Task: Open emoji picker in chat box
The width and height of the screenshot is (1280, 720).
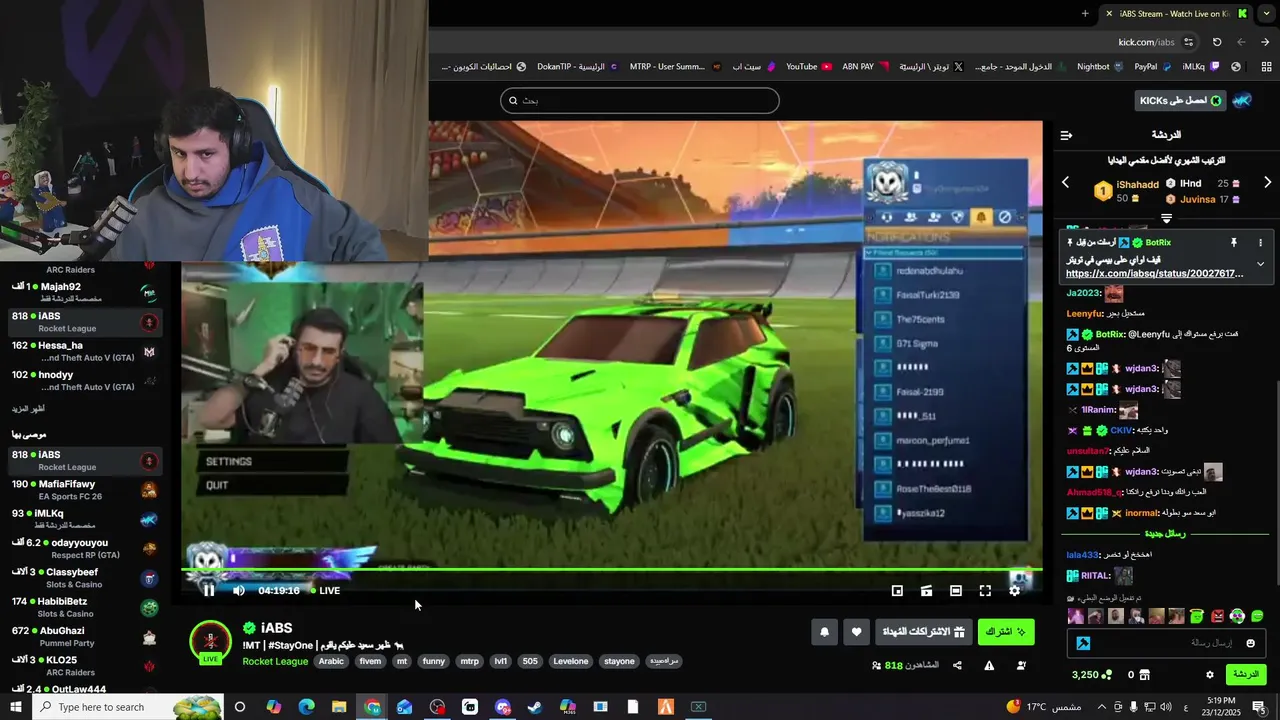Action: click(x=1250, y=643)
